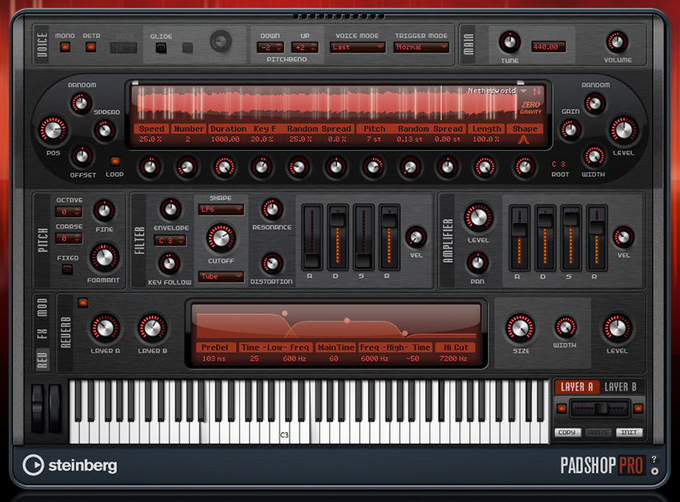This screenshot has width=680, height=502.
Task: Click the main Tune knob
Action: (x=510, y=42)
